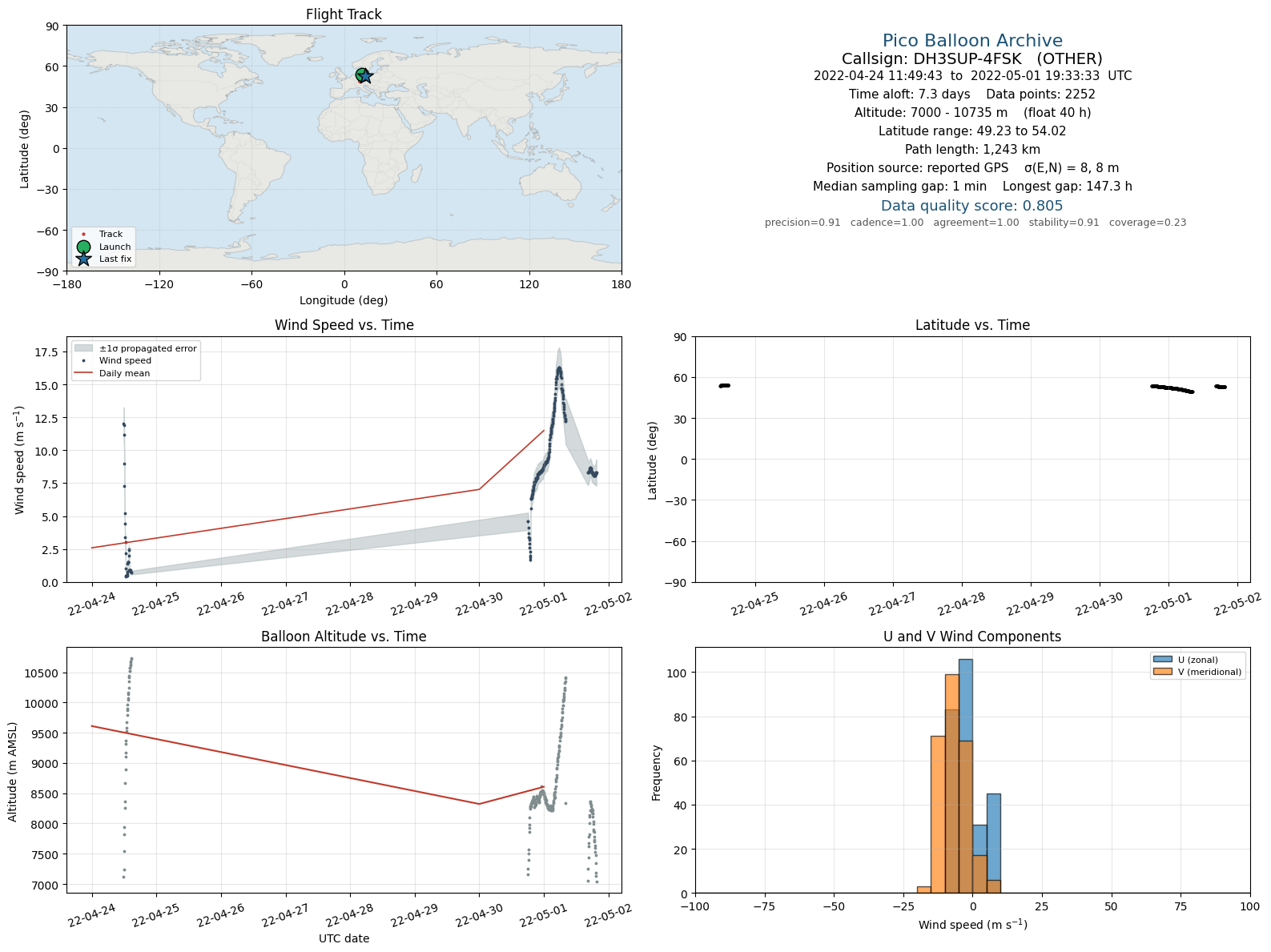This screenshot has height=952, width=1271.
Task: Click the histogram's horizontal "Wind speed" axis label
Action: [x=972, y=925]
